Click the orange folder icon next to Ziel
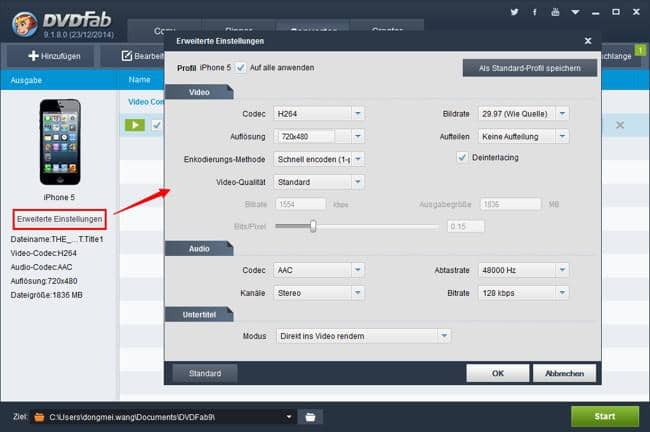650x432 pixels. pyautogui.click(x=39, y=417)
